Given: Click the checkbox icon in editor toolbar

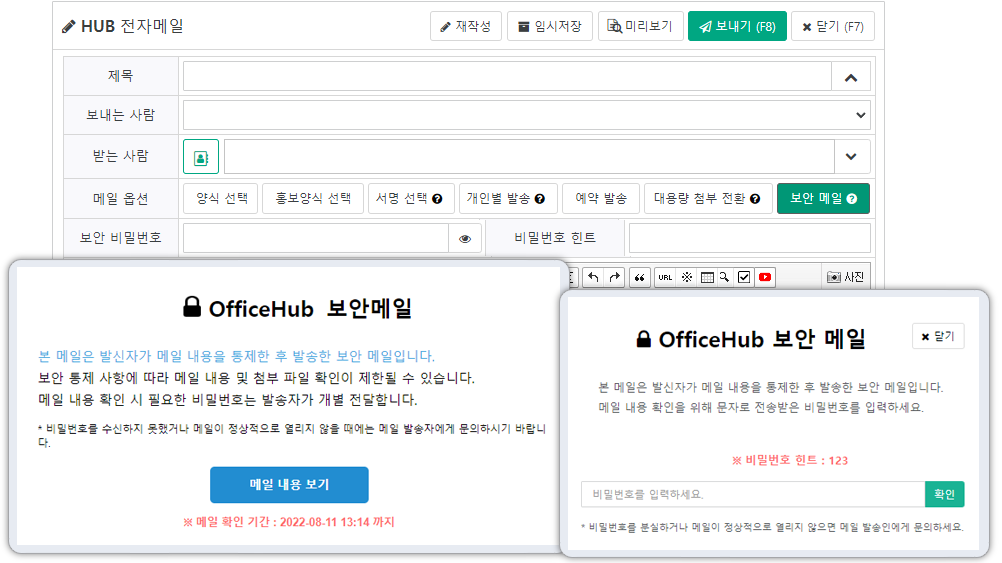Looking at the screenshot, I should (x=744, y=277).
